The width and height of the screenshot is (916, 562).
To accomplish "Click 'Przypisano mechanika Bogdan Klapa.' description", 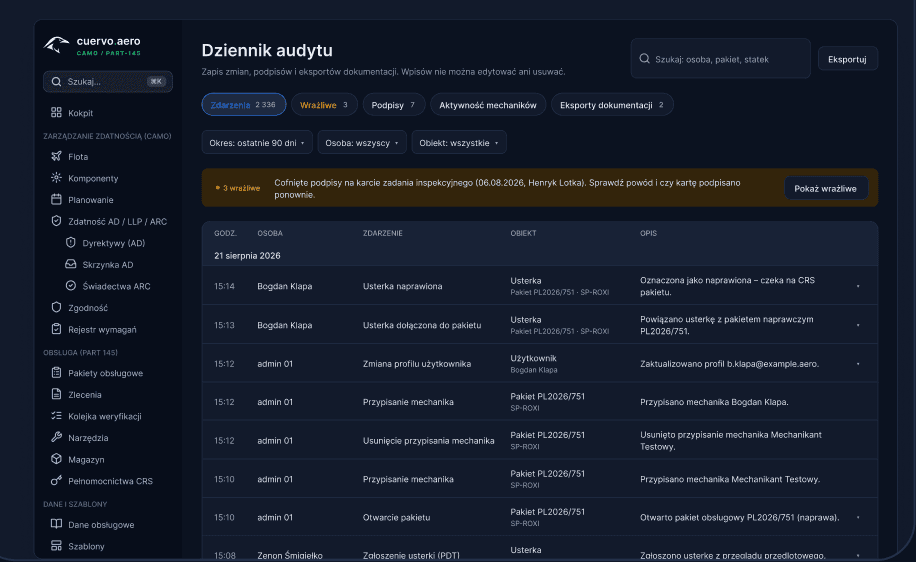I will point(714,402).
